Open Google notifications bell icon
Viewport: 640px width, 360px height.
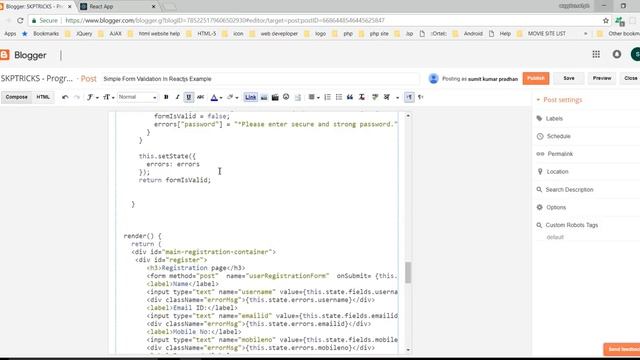[x=617, y=54]
